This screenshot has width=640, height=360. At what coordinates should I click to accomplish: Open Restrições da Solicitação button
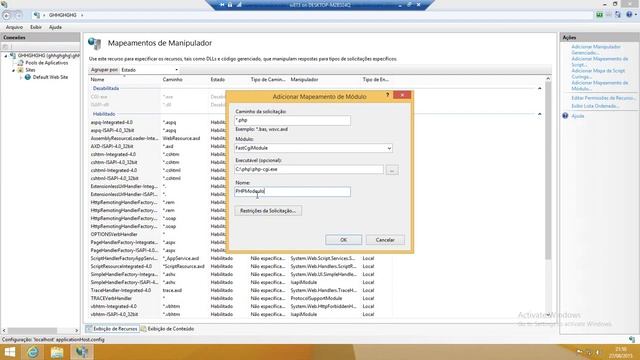click(268, 211)
